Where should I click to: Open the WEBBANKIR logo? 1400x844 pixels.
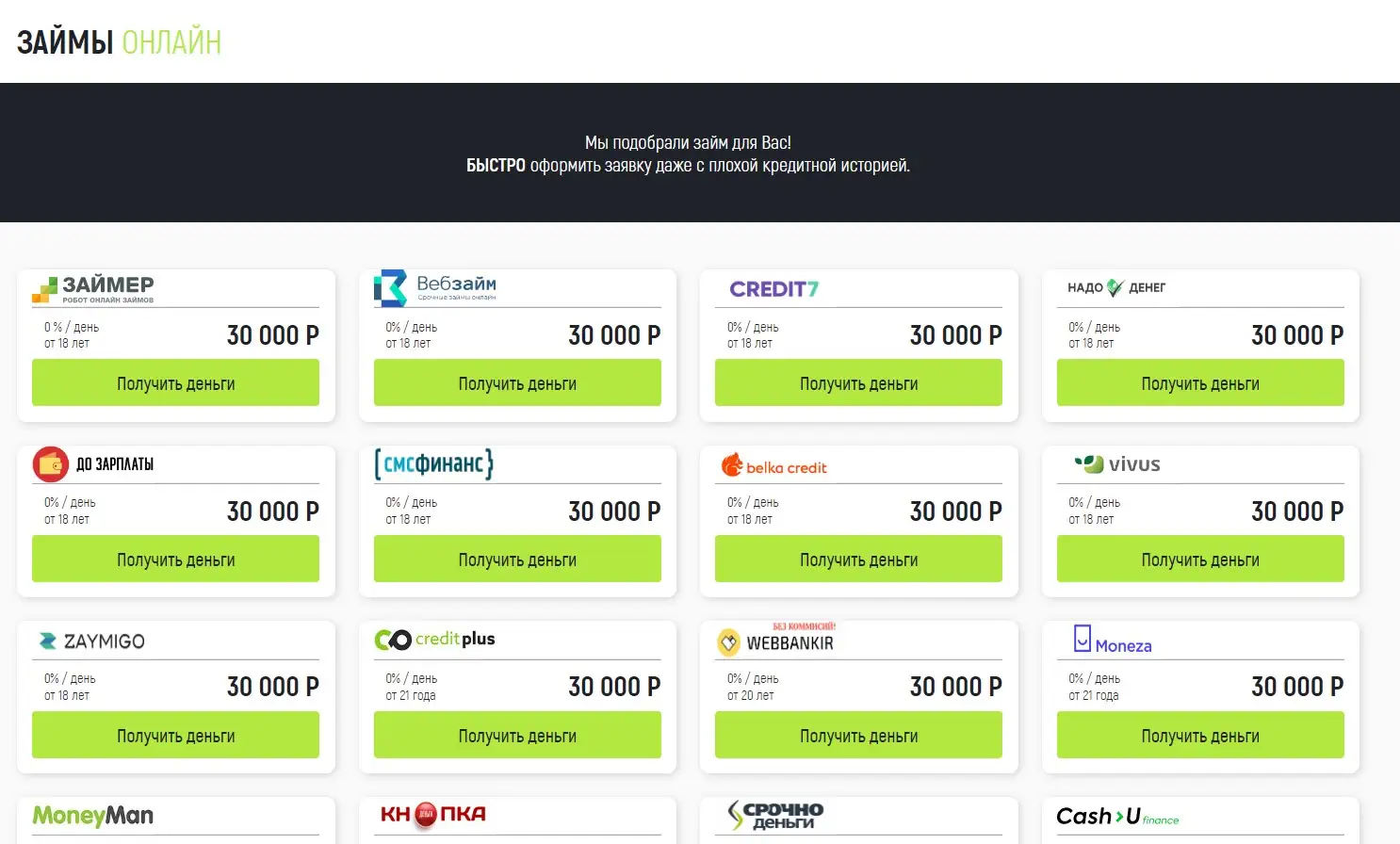coord(777,640)
